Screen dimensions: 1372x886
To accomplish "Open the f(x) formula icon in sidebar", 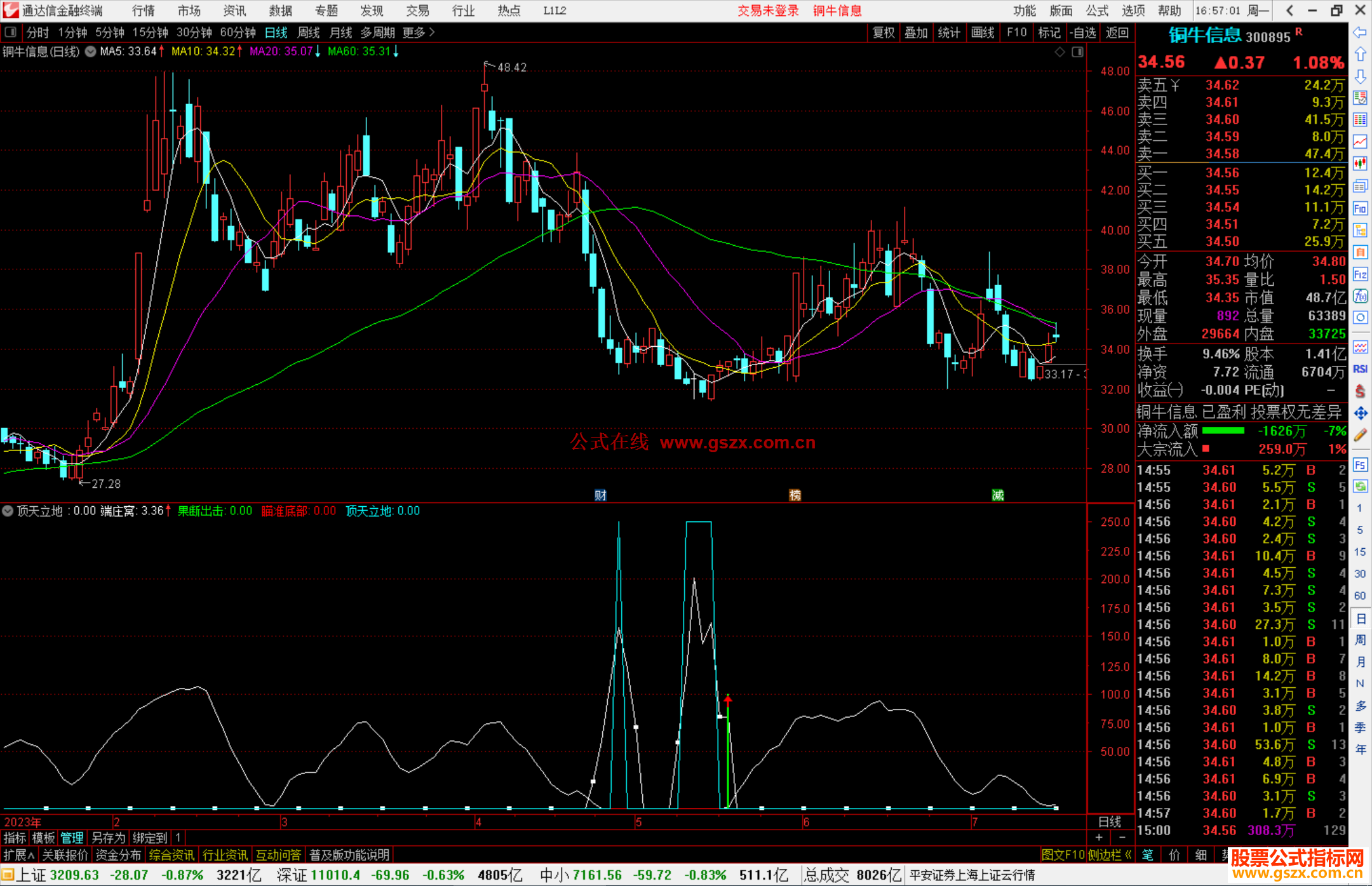I will coord(1360,296).
